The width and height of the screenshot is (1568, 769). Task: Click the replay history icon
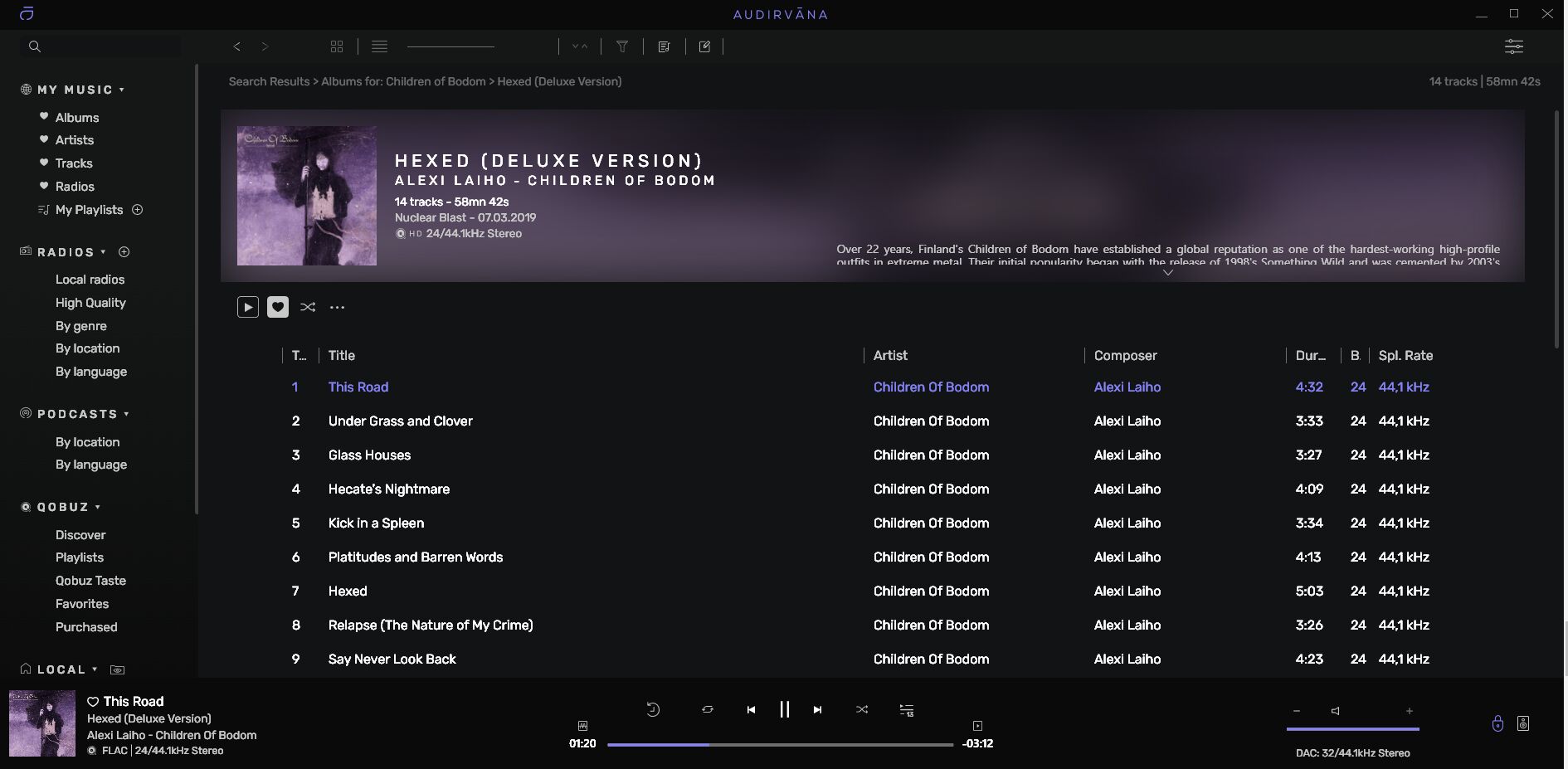tap(653, 709)
